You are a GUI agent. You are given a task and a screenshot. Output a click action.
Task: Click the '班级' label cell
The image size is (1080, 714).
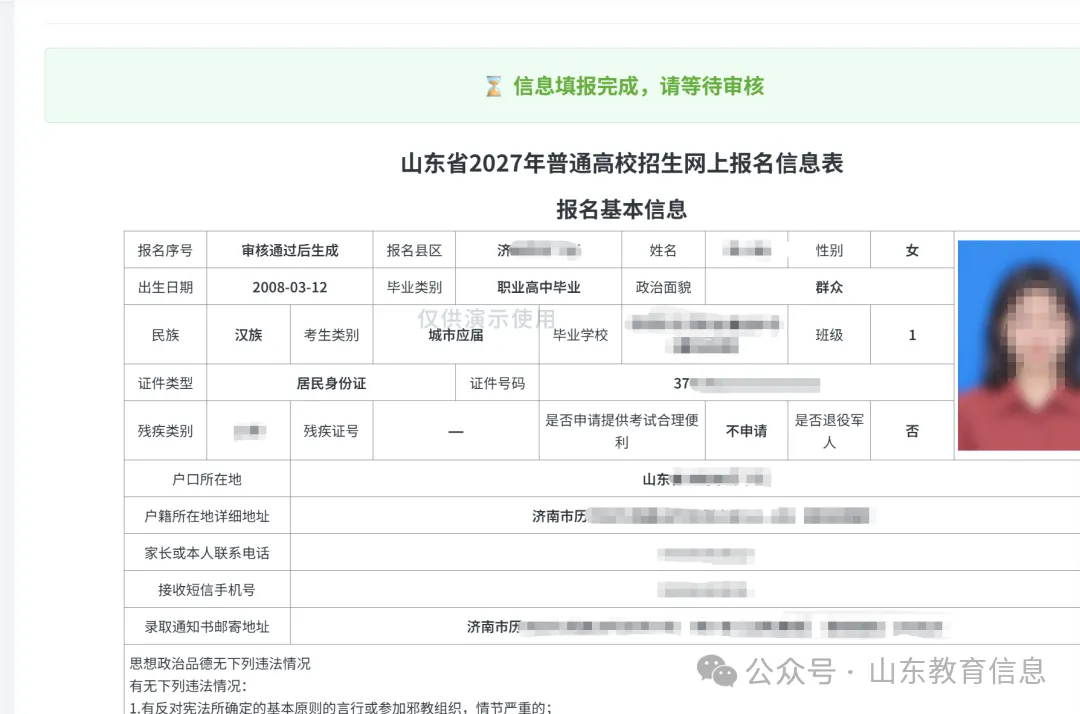(x=829, y=335)
